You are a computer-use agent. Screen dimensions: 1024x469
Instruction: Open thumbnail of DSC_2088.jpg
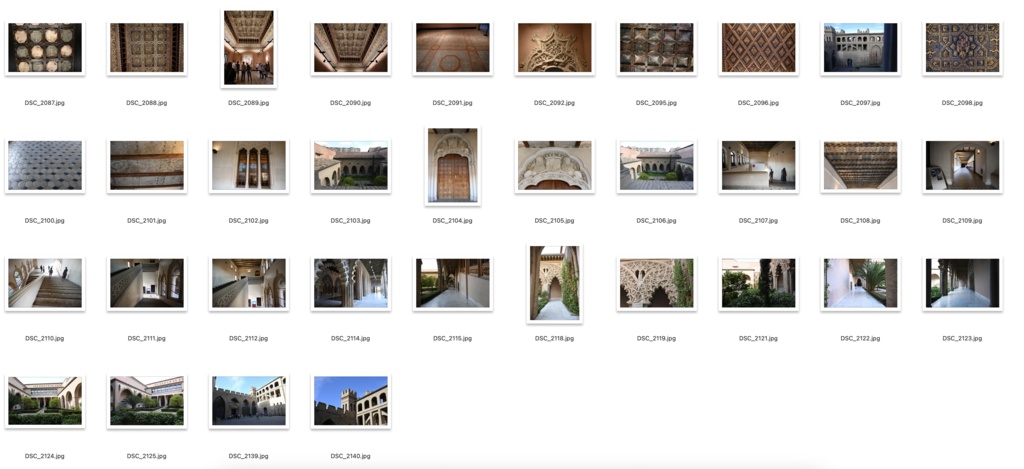(x=146, y=48)
